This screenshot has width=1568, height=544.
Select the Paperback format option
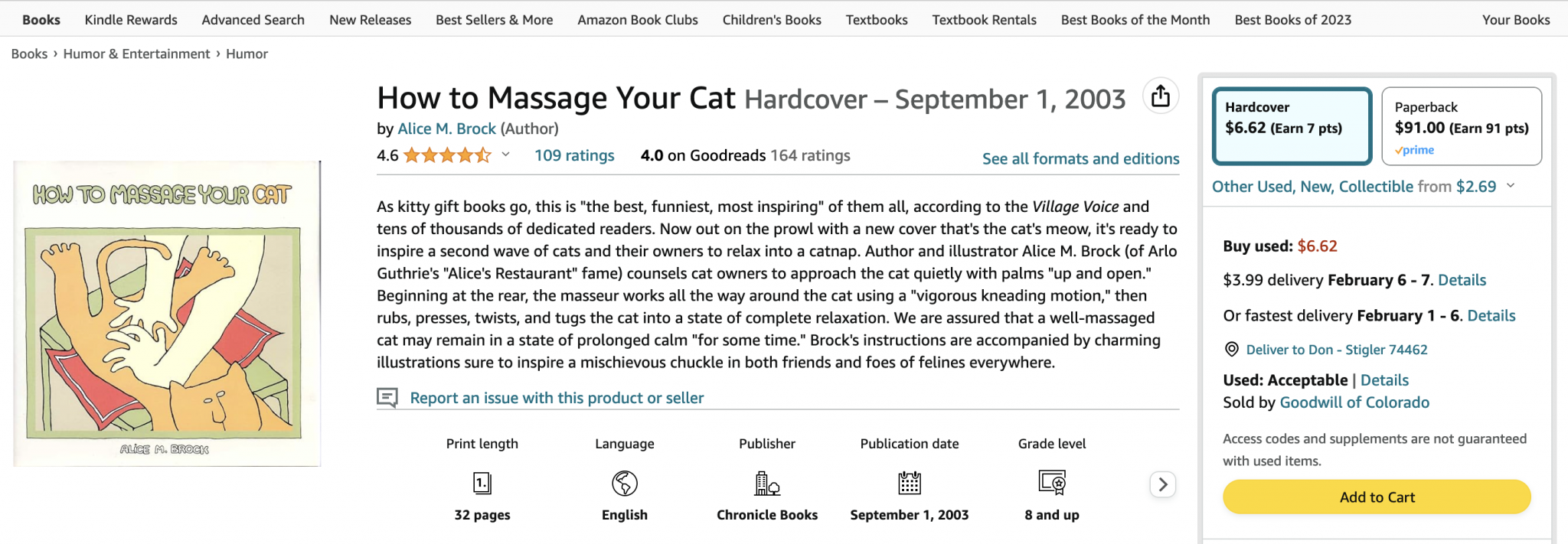point(1462,126)
